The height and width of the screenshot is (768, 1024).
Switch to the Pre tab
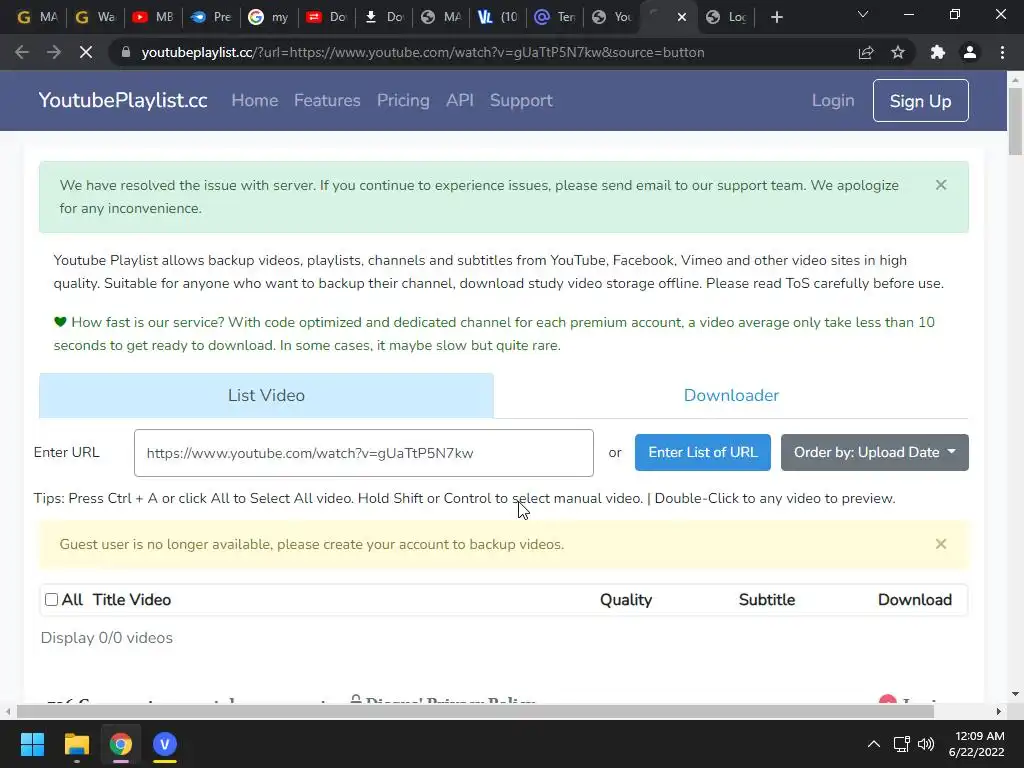point(210,17)
